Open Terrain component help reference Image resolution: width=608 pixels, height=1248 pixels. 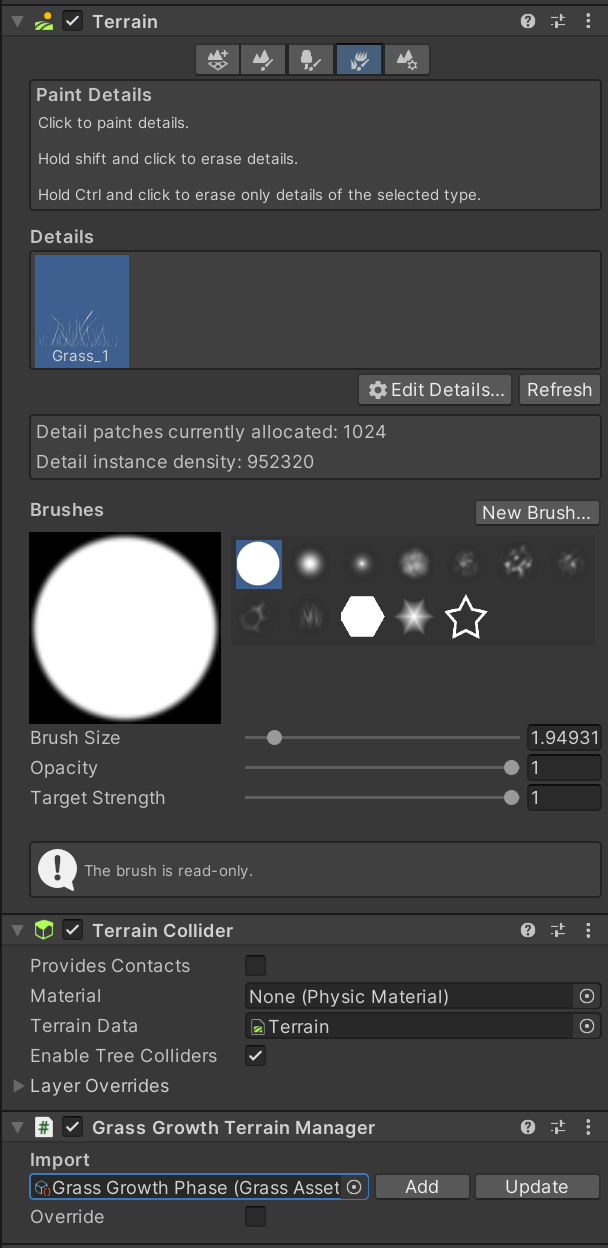click(528, 21)
